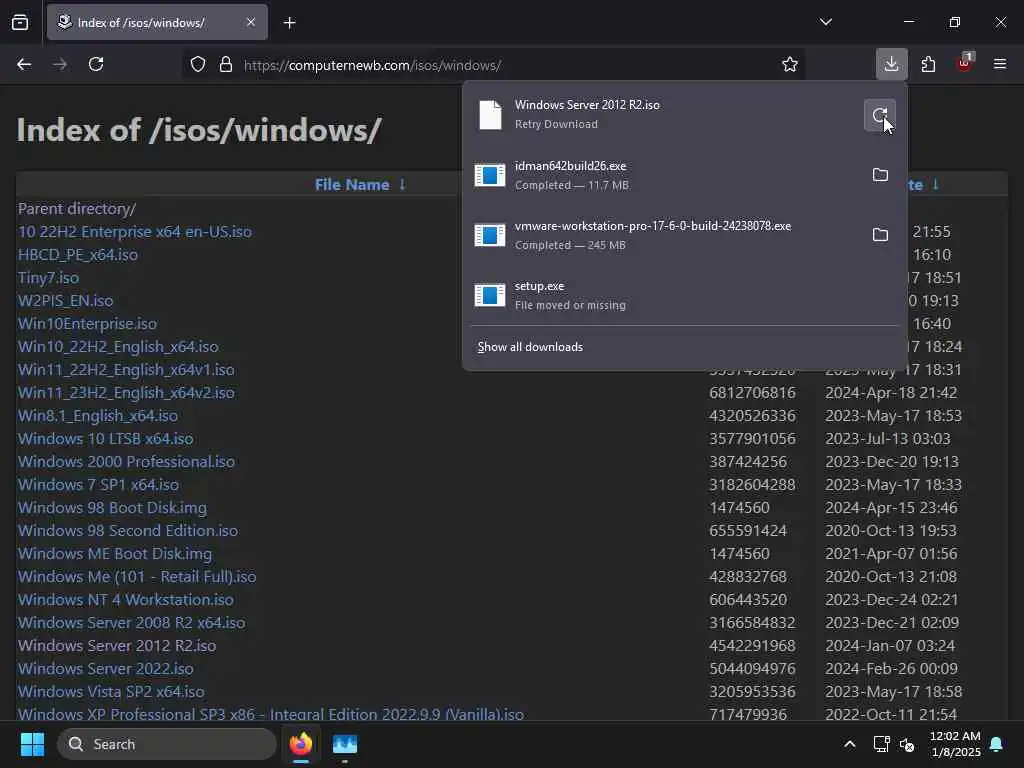
Task: Close the Index of /isos/windows/ tab
Action: click(251, 22)
